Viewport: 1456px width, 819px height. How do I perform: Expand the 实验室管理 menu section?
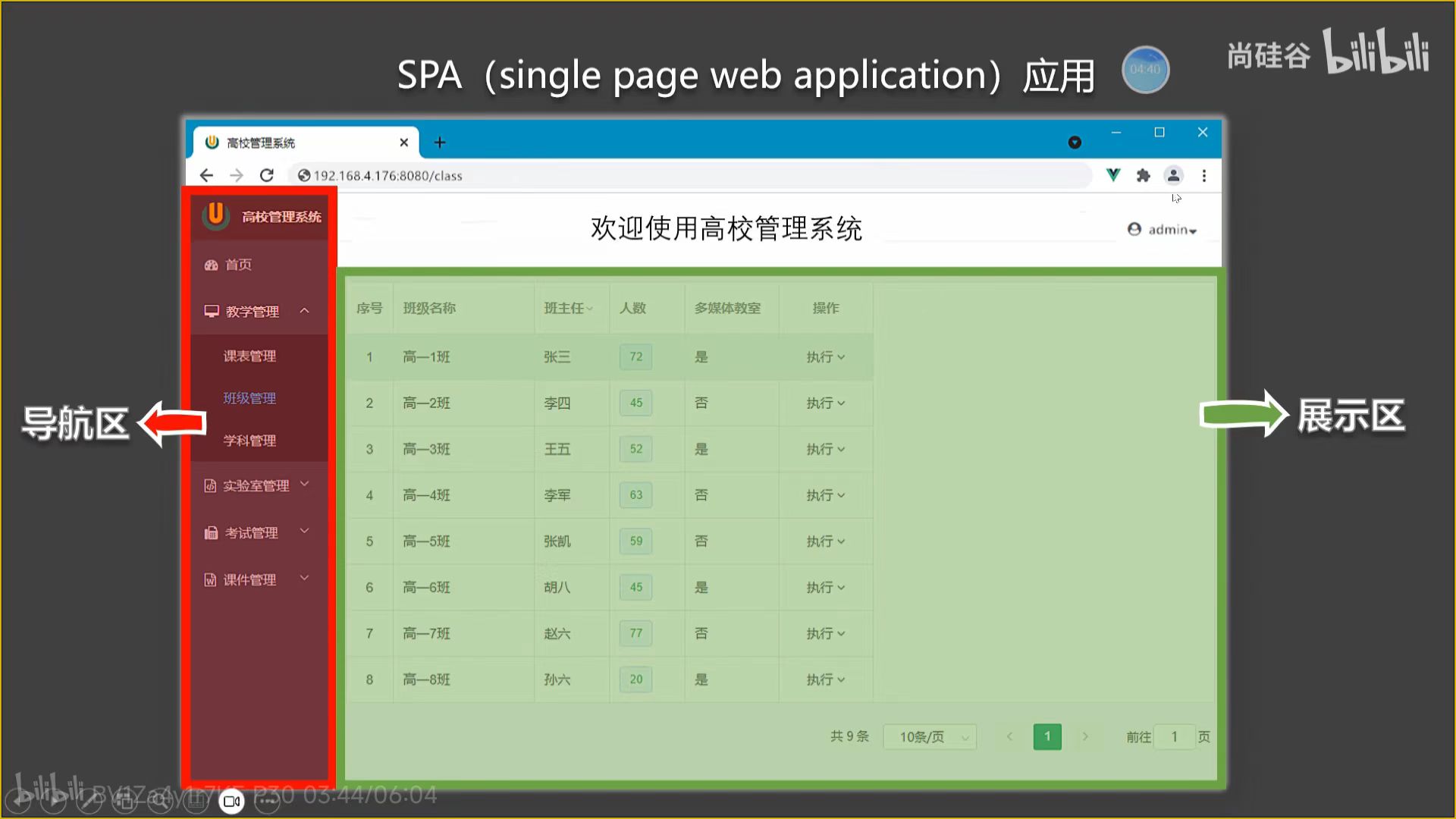(x=258, y=485)
